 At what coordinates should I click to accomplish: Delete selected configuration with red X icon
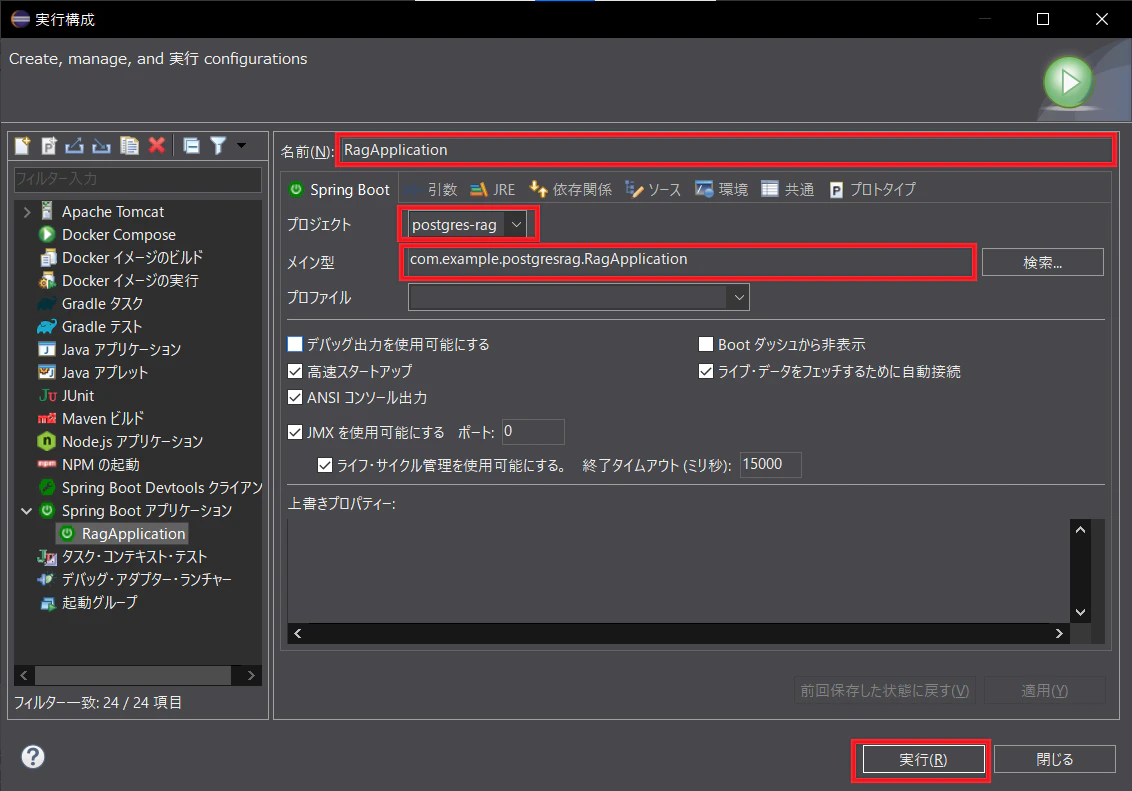[x=157, y=145]
